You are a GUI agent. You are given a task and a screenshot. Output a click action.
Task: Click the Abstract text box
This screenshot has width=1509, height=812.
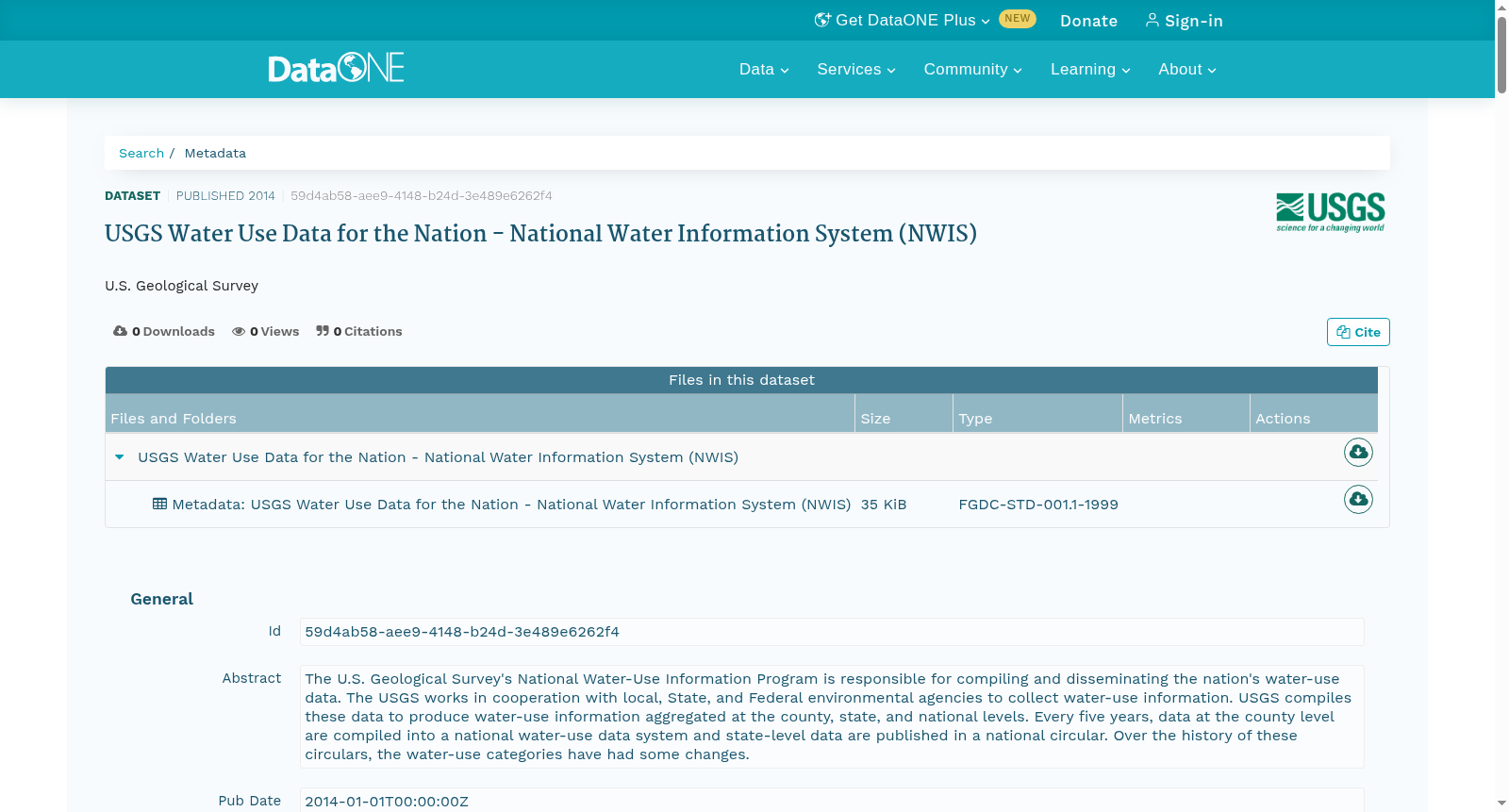pyautogui.click(x=832, y=717)
